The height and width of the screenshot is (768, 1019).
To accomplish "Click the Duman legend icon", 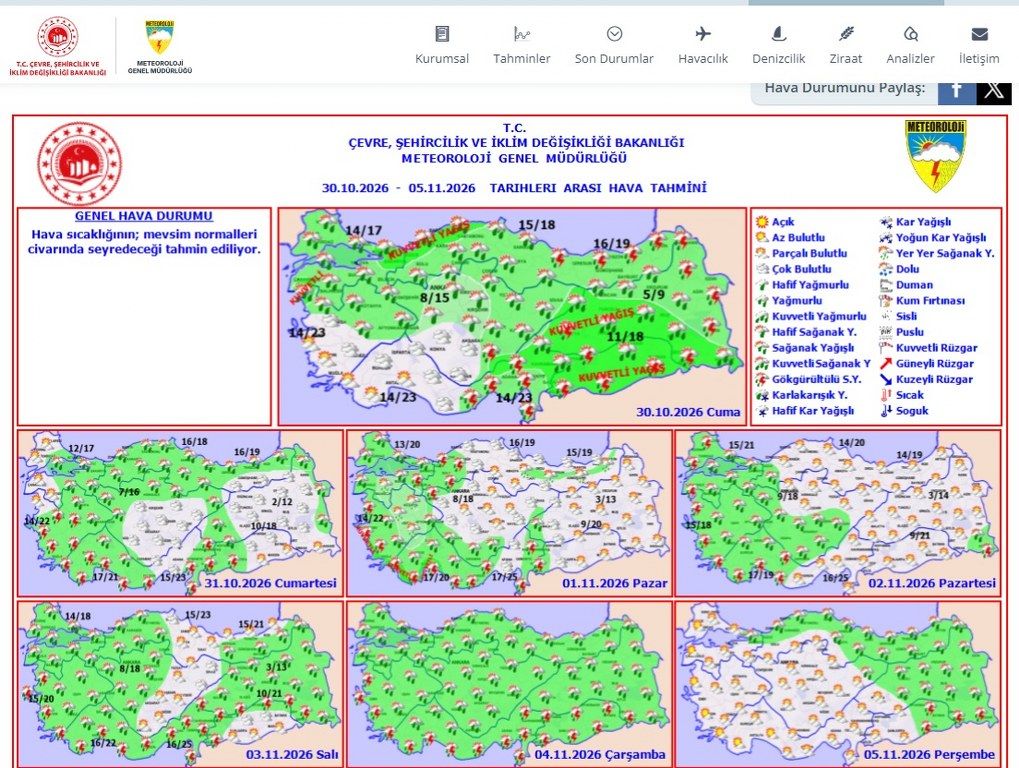I will coord(886,285).
